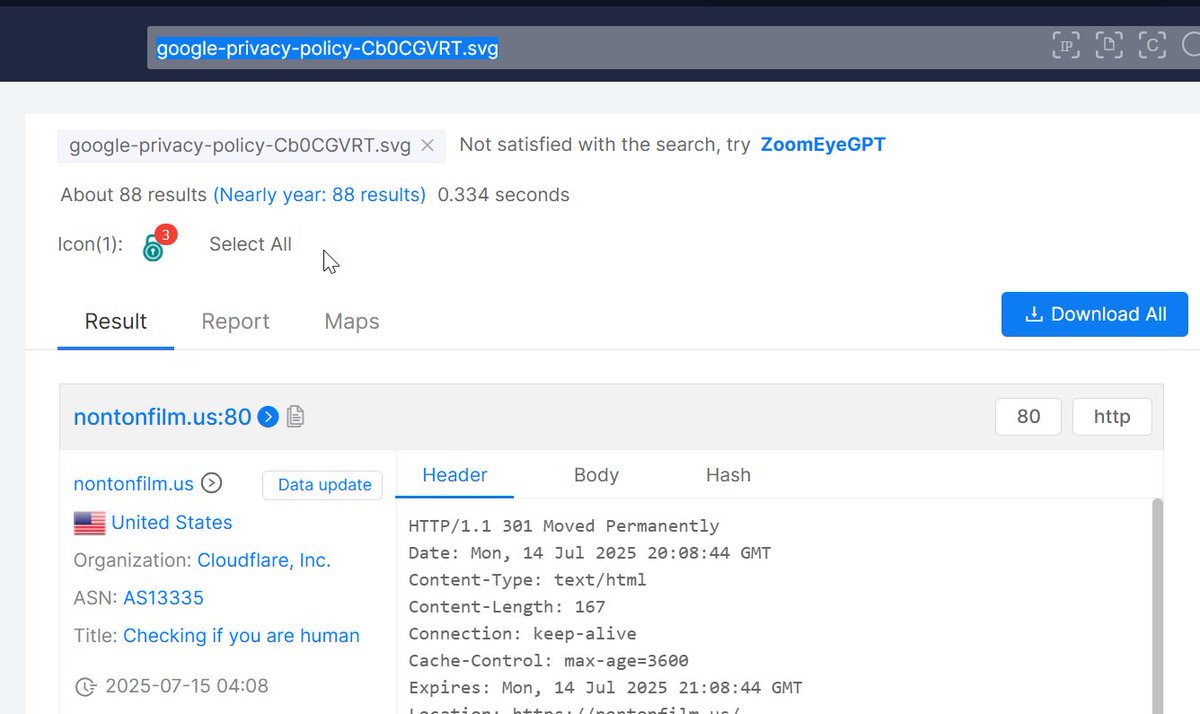Open the Maps tab

click(351, 321)
